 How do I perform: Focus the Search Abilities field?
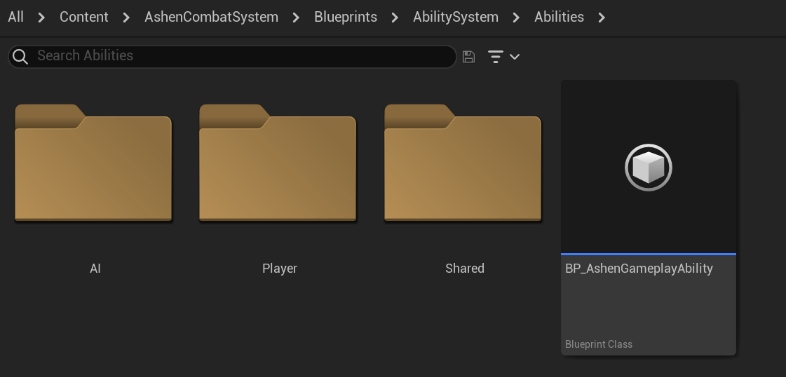[232, 57]
